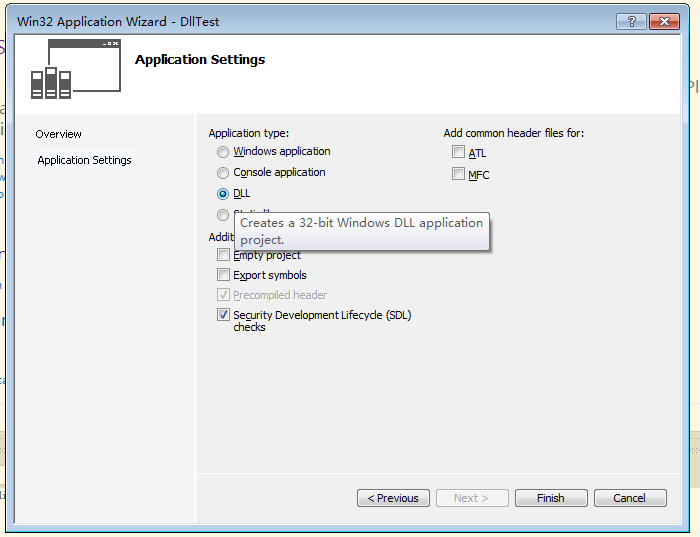
Task: Select the DLL application type
Action: 223,194
